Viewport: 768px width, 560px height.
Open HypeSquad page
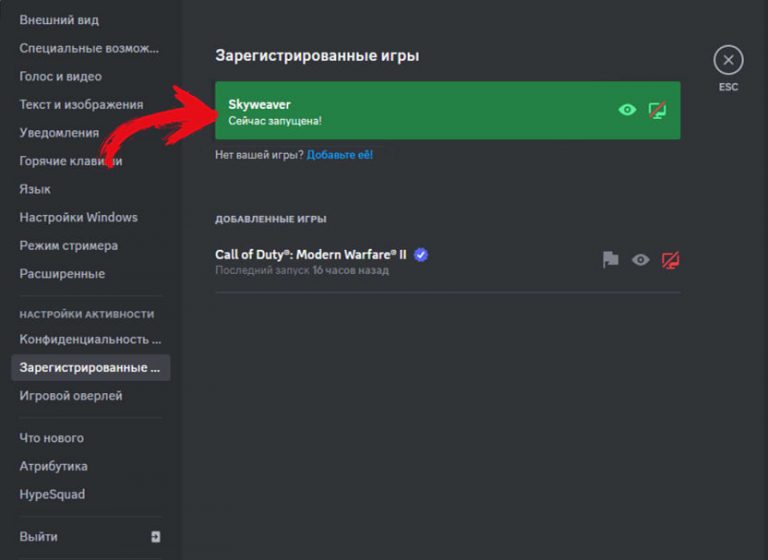52,494
